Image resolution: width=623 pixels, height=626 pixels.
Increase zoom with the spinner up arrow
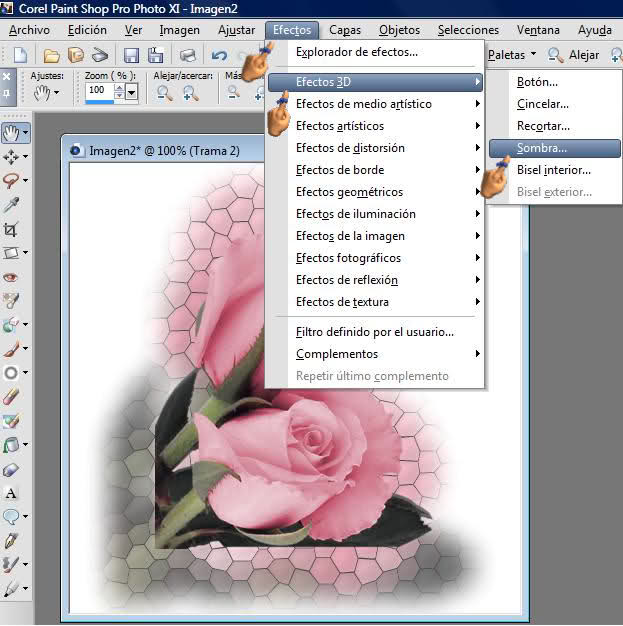pyautogui.click(x=119, y=87)
